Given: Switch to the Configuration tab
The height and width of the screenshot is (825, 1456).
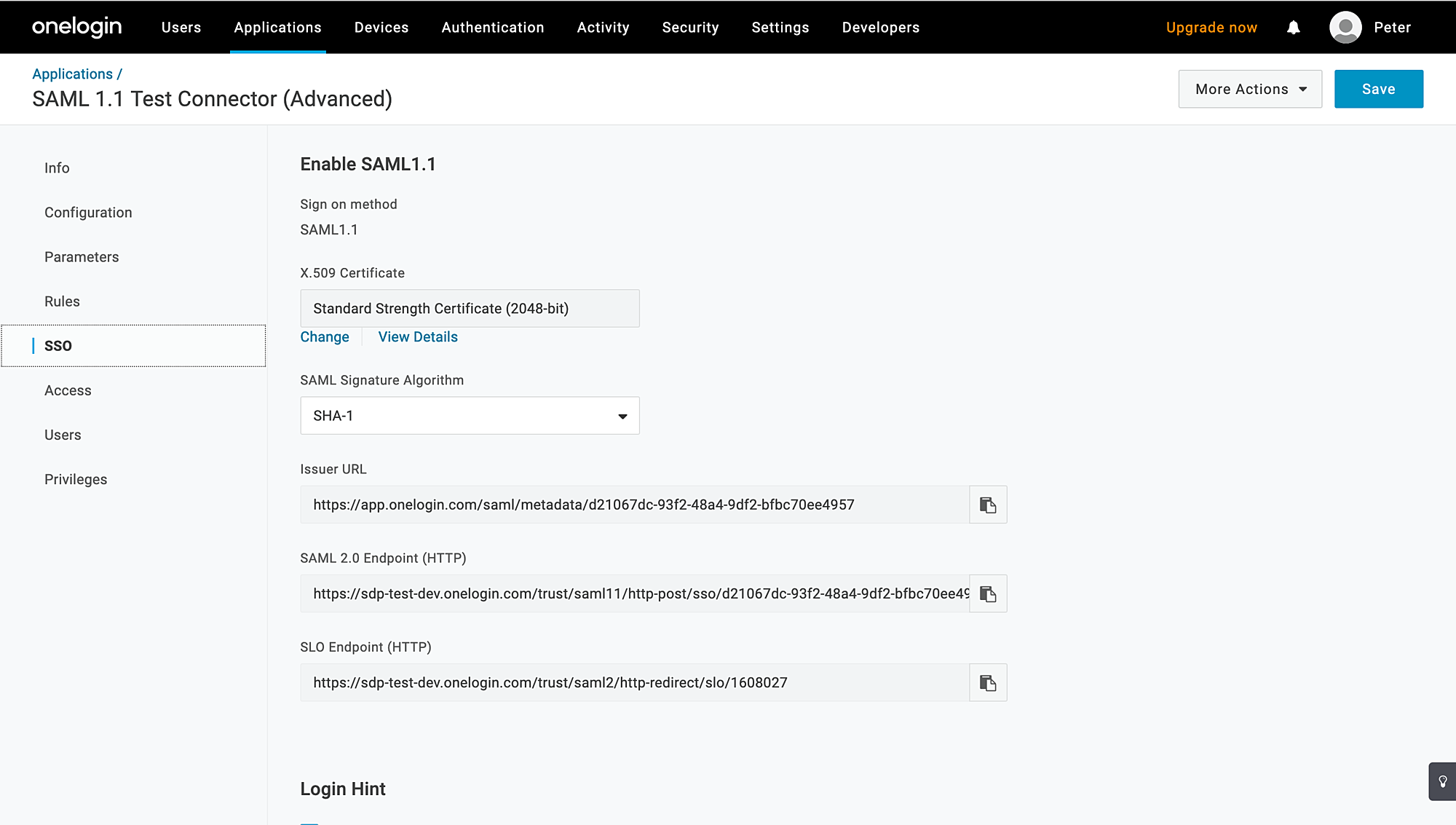Looking at the screenshot, I should (x=88, y=213).
